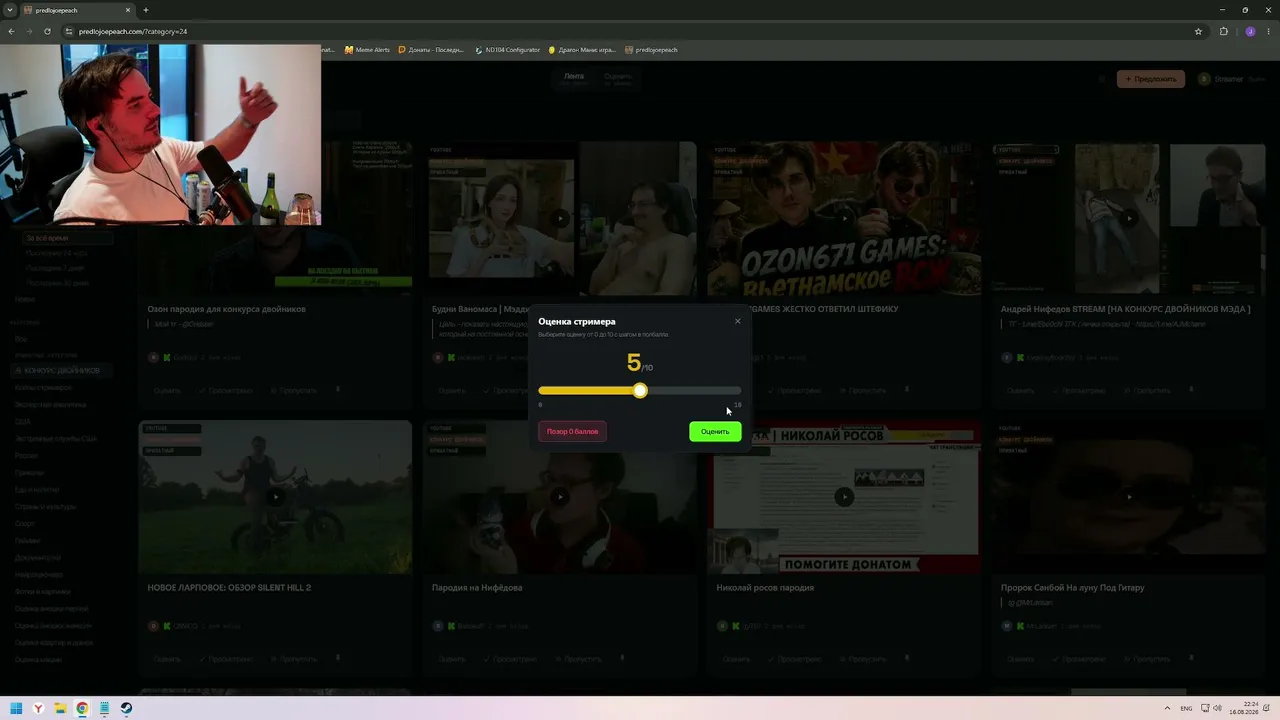Play the Будни Ваномаса video thumbnail
The width and height of the screenshot is (1280, 720).
560,218
